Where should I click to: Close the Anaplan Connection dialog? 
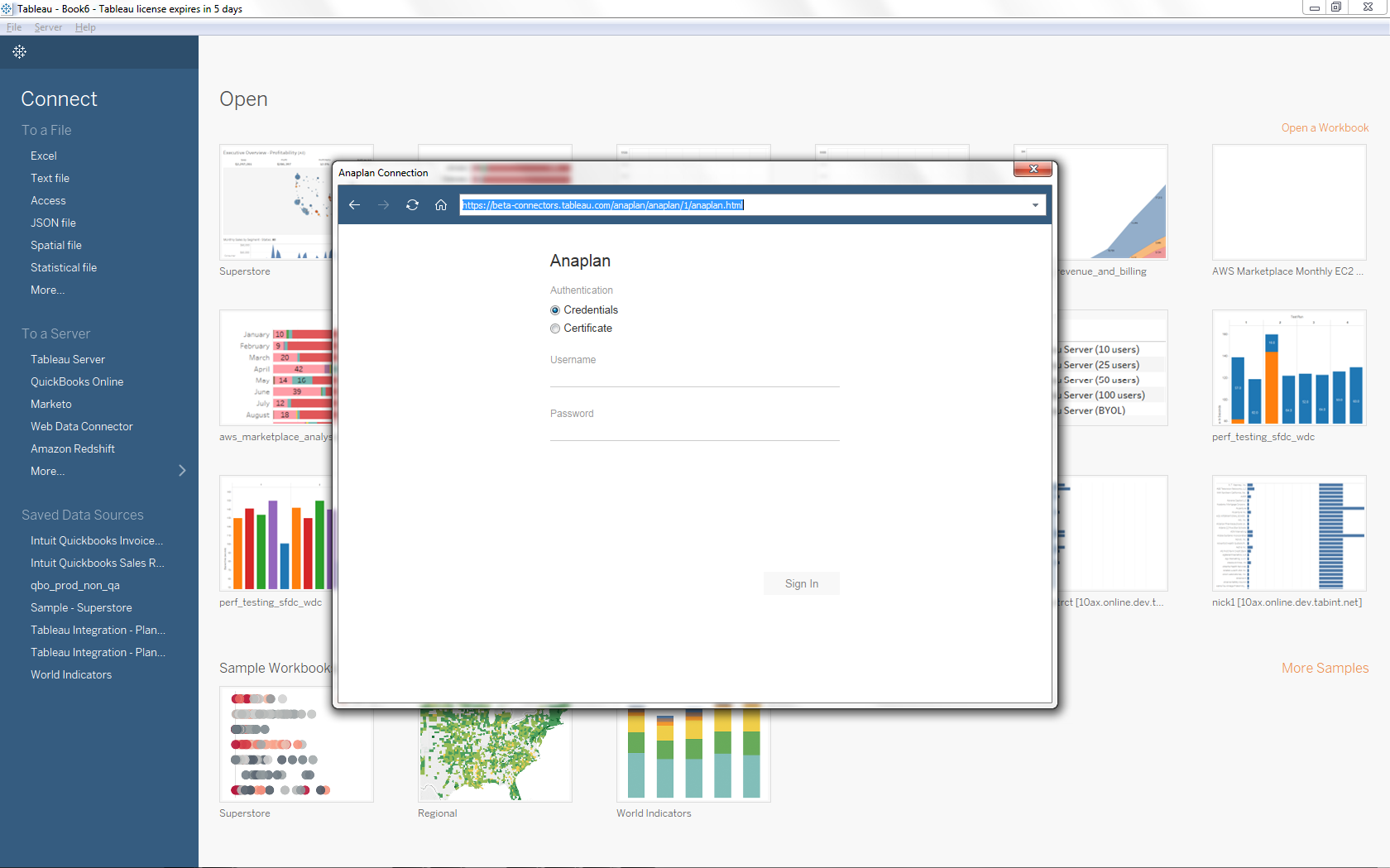coord(1033,169)
